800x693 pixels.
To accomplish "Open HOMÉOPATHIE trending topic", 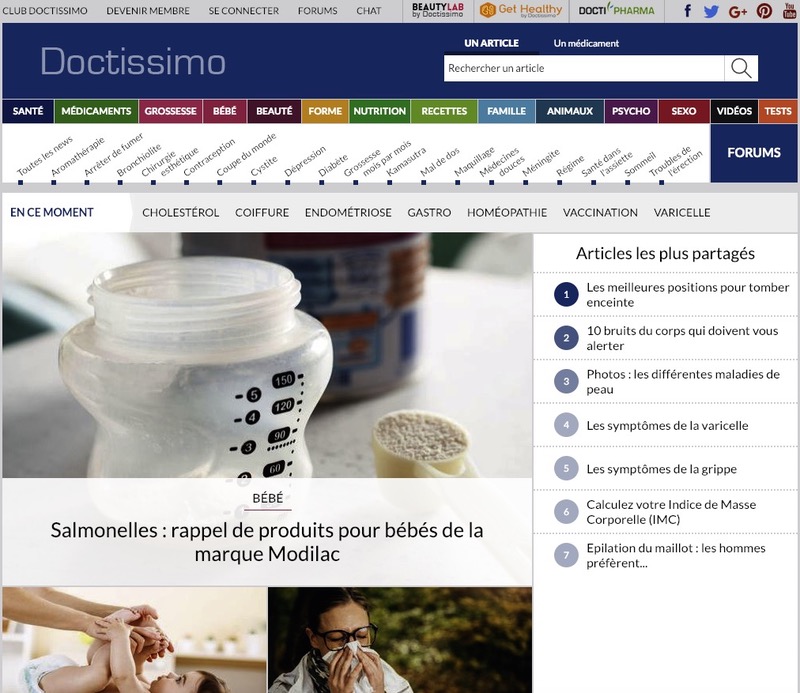I will 507,212.
